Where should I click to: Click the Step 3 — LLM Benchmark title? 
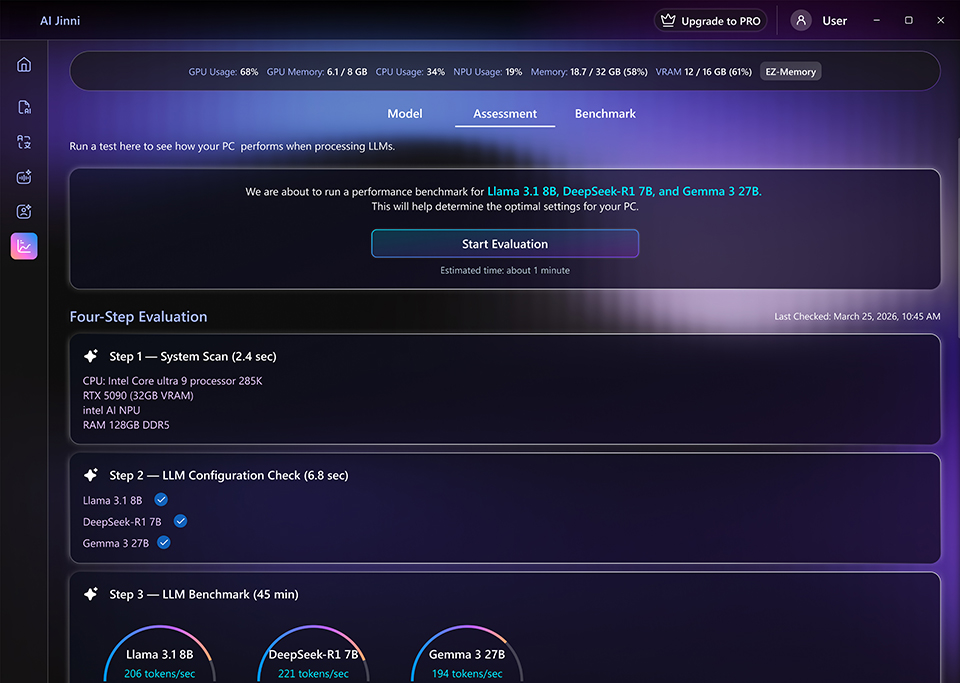204,594
